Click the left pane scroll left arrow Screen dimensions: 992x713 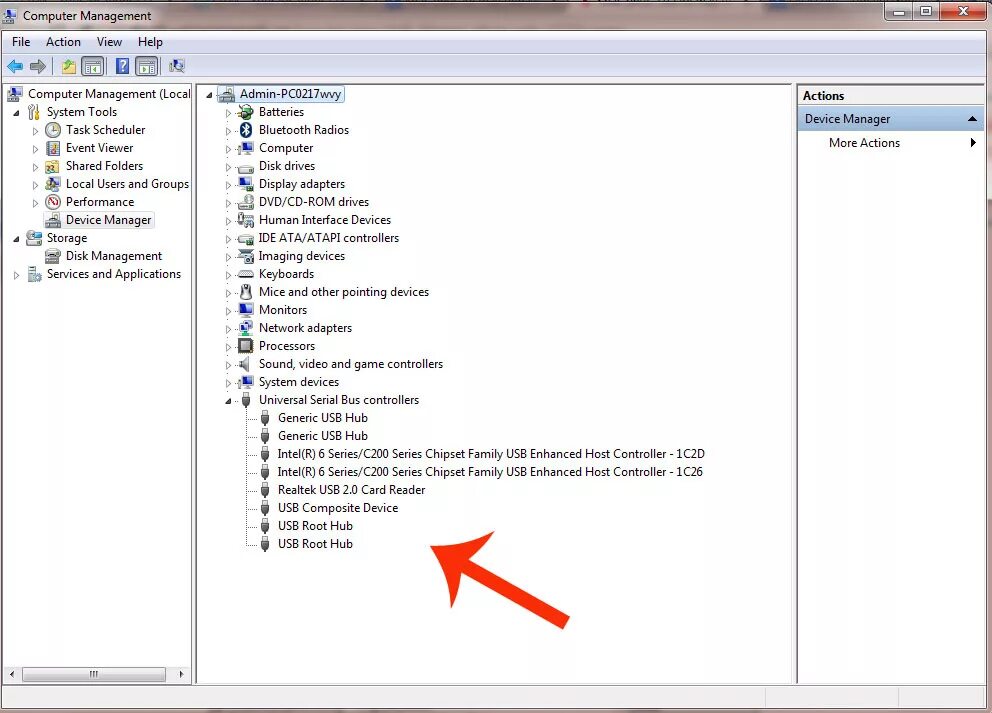pyautogui.click(x=12, y=674)
